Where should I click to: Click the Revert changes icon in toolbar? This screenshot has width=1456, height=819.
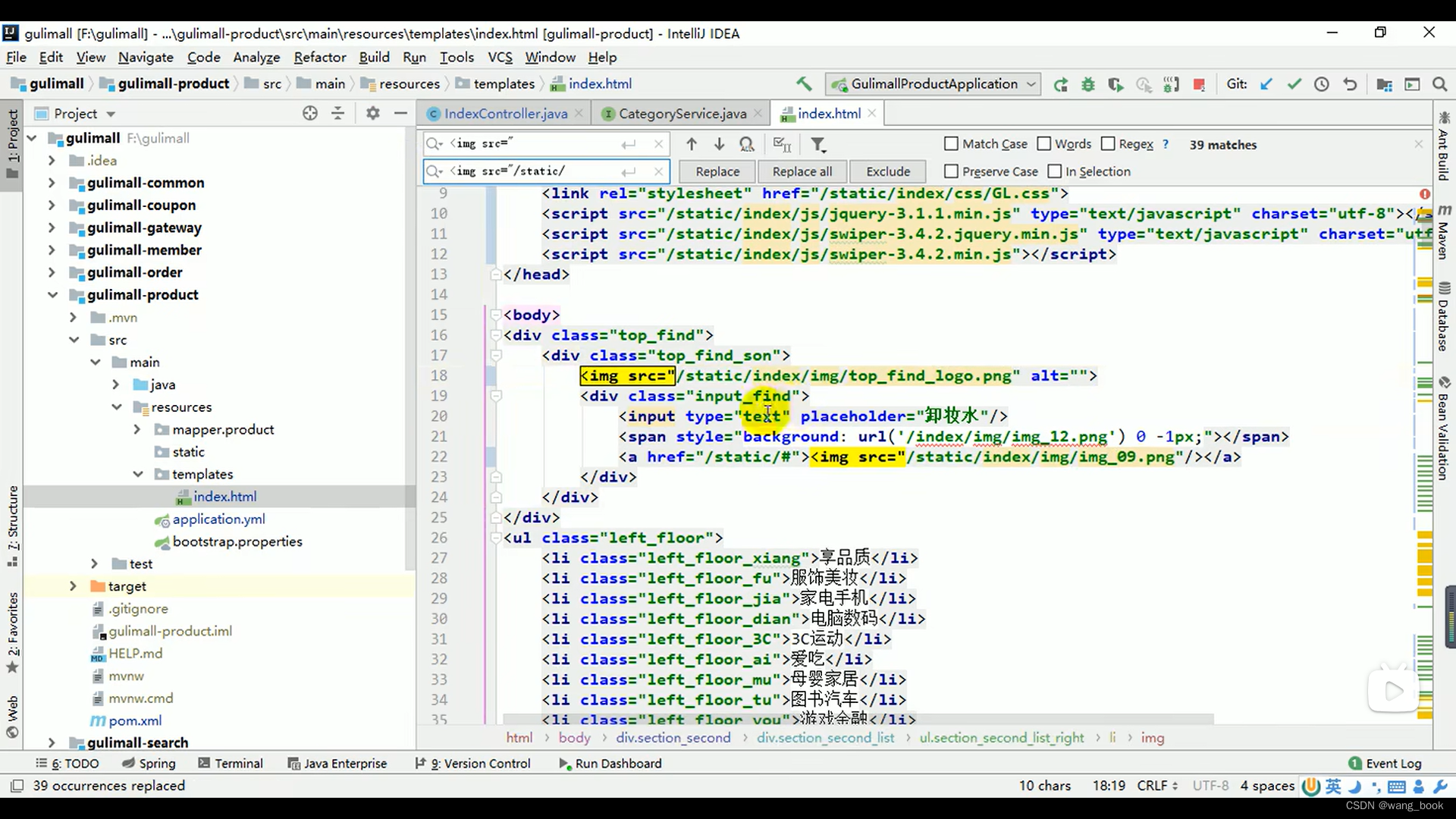tap(1350, 84)
